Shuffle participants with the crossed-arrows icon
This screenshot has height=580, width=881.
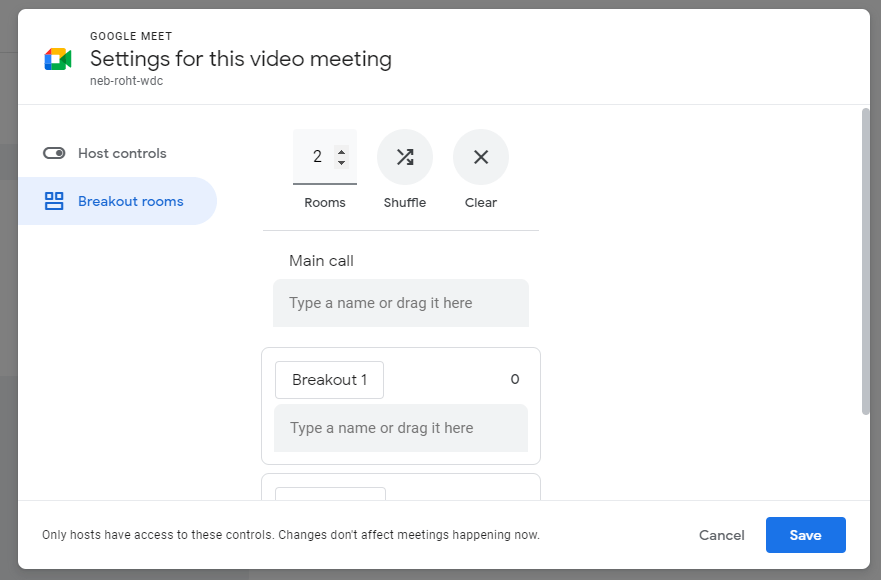tap(405, 157)
